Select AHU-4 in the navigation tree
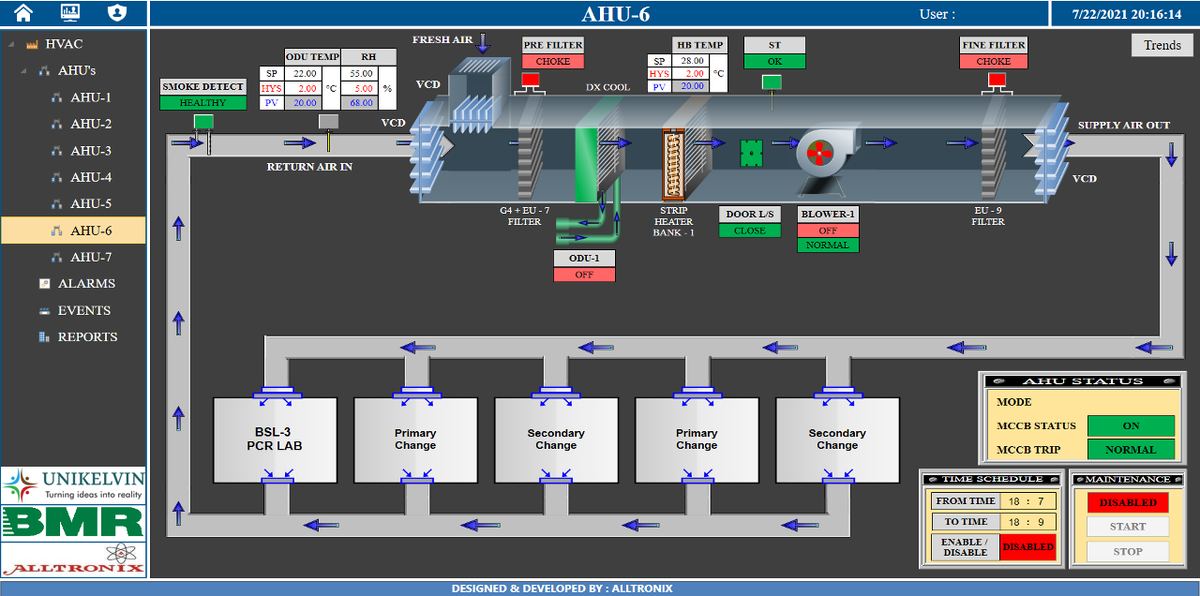This screenshot has height=596, width=1200. (90, 177)
